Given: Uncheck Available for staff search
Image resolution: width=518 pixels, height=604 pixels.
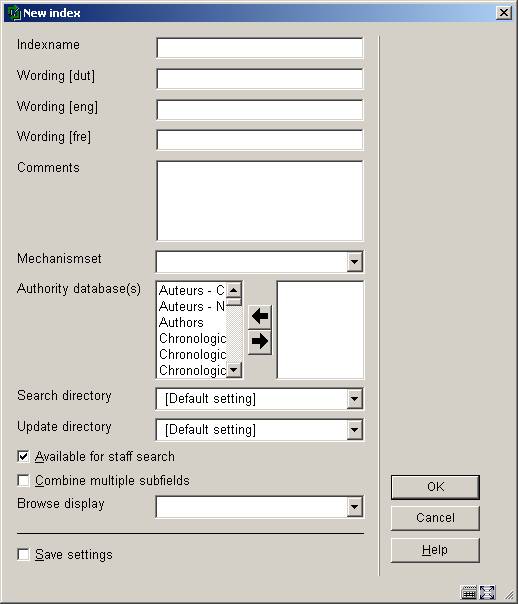Looking at the screenshot, I should 23,457.
